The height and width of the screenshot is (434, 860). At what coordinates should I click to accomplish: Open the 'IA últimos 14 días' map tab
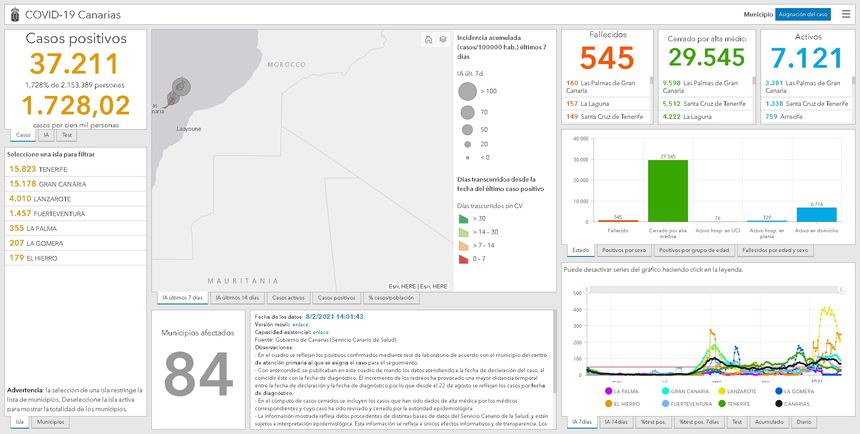(237, 298)
